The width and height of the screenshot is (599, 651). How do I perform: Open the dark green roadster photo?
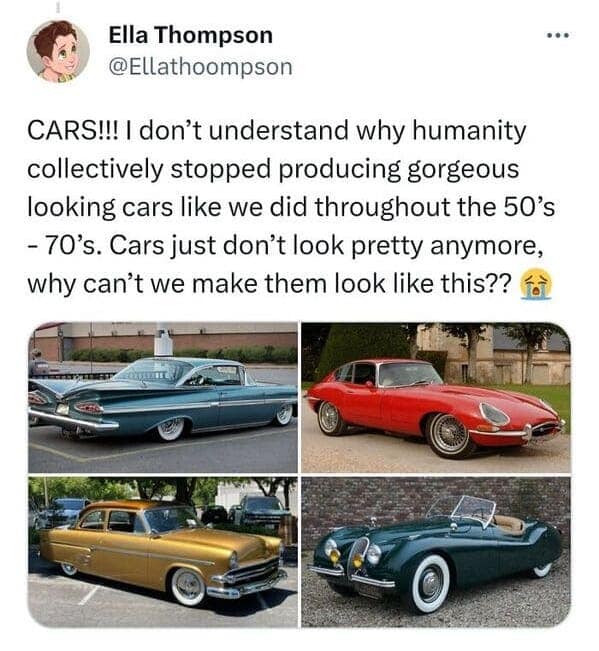436,552
